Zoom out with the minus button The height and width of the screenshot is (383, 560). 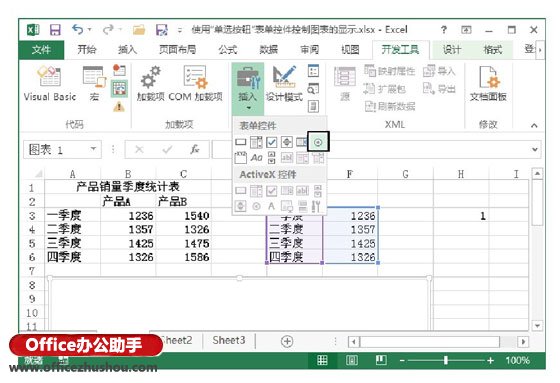tap(402, 360)
